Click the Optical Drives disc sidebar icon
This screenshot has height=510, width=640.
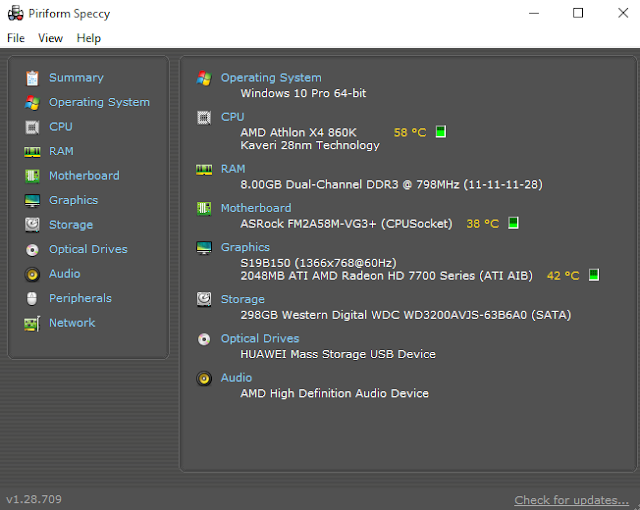32,250
